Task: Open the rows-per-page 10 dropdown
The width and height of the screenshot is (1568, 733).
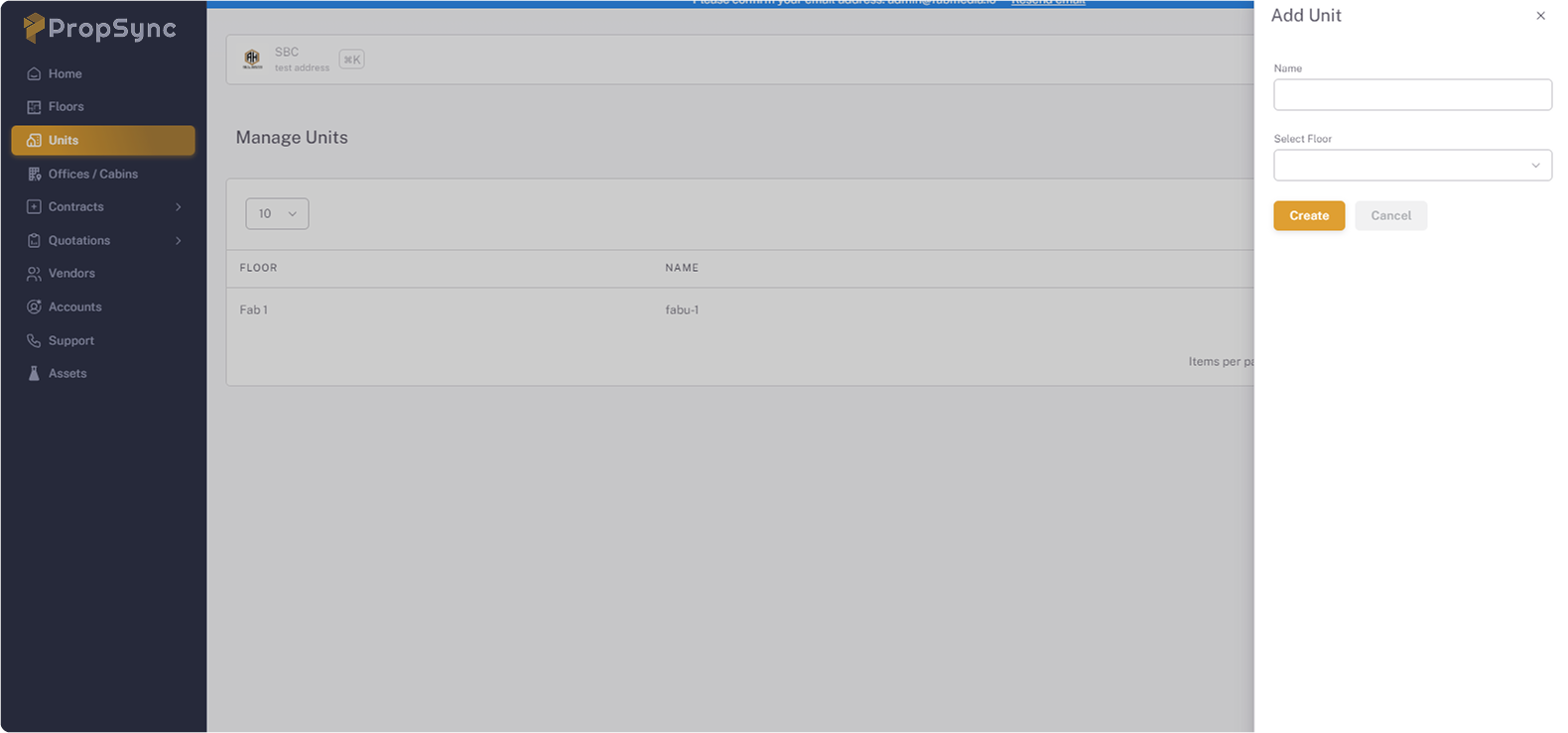Action: pos(277,213)
